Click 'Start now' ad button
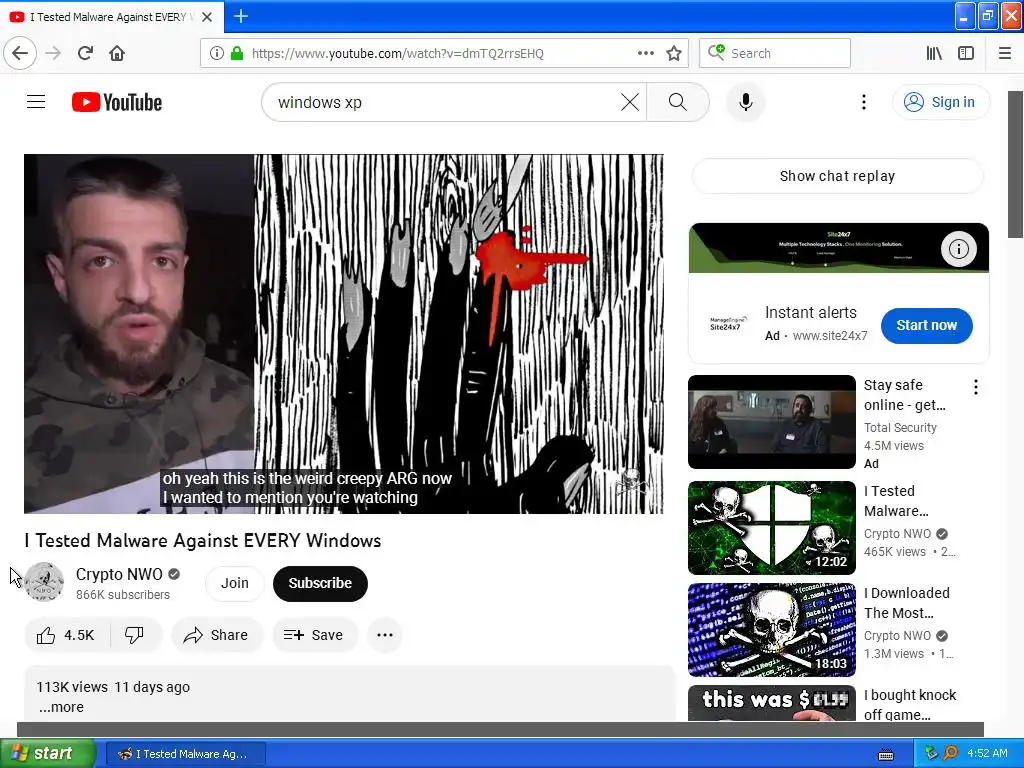 926,325
